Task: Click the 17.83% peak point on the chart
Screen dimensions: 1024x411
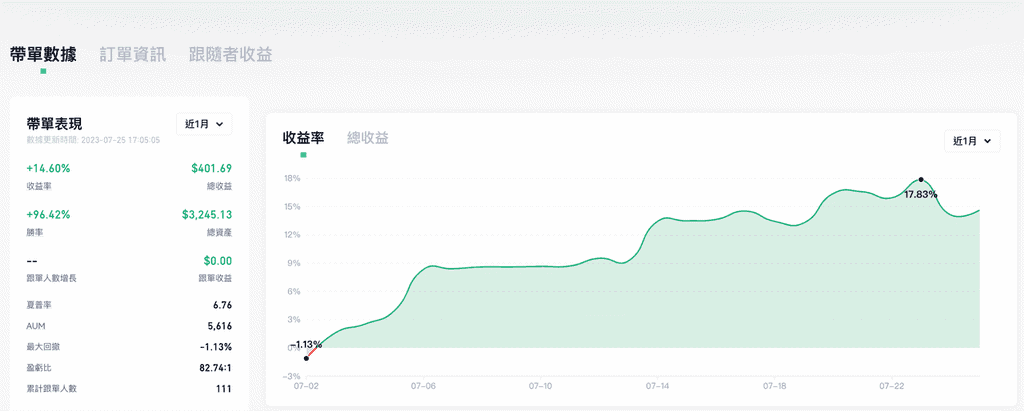Action: (x=921, y=179)
